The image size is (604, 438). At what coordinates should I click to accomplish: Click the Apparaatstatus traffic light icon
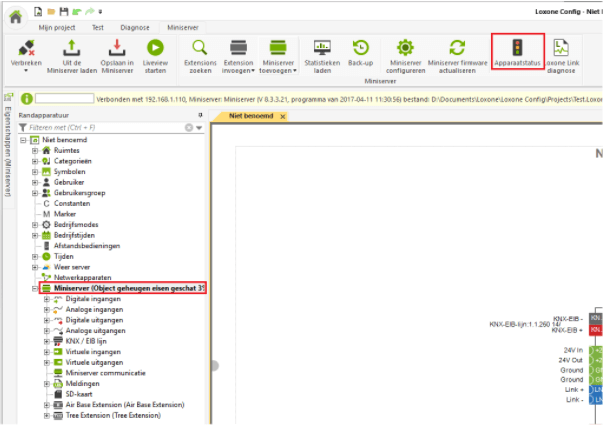coord(518,49)
